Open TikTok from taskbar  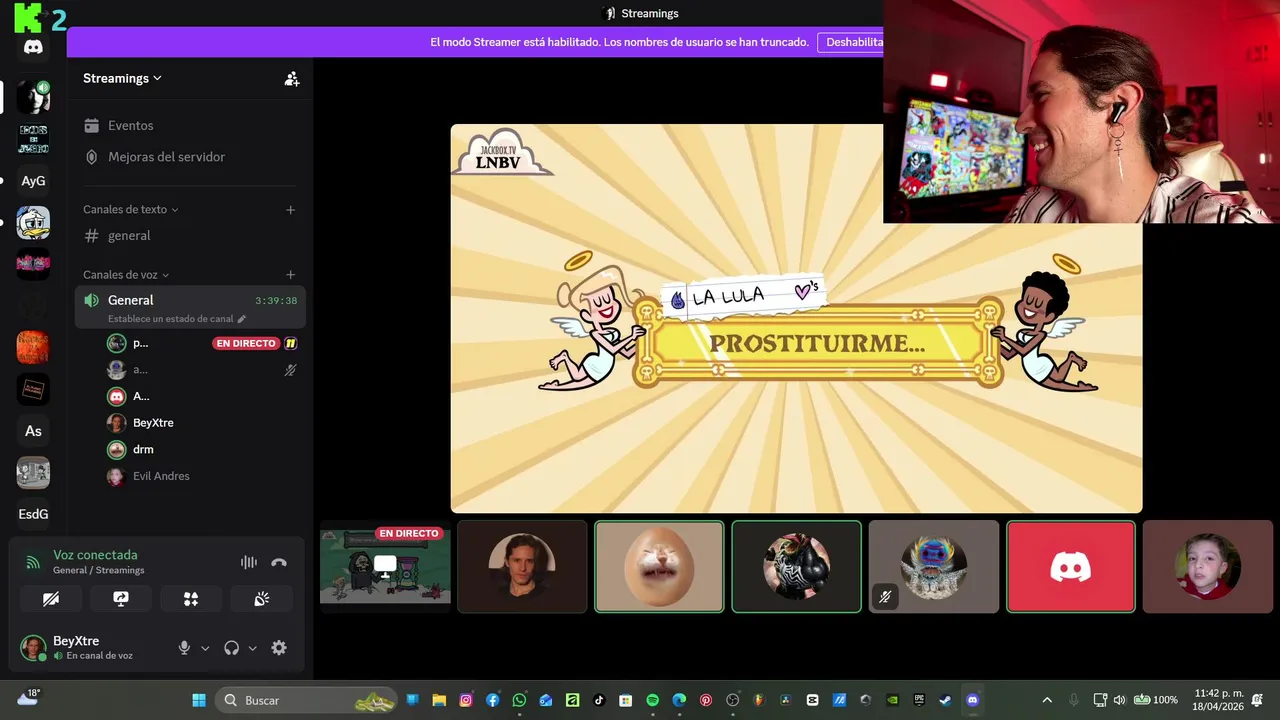(x=599, y=700)
